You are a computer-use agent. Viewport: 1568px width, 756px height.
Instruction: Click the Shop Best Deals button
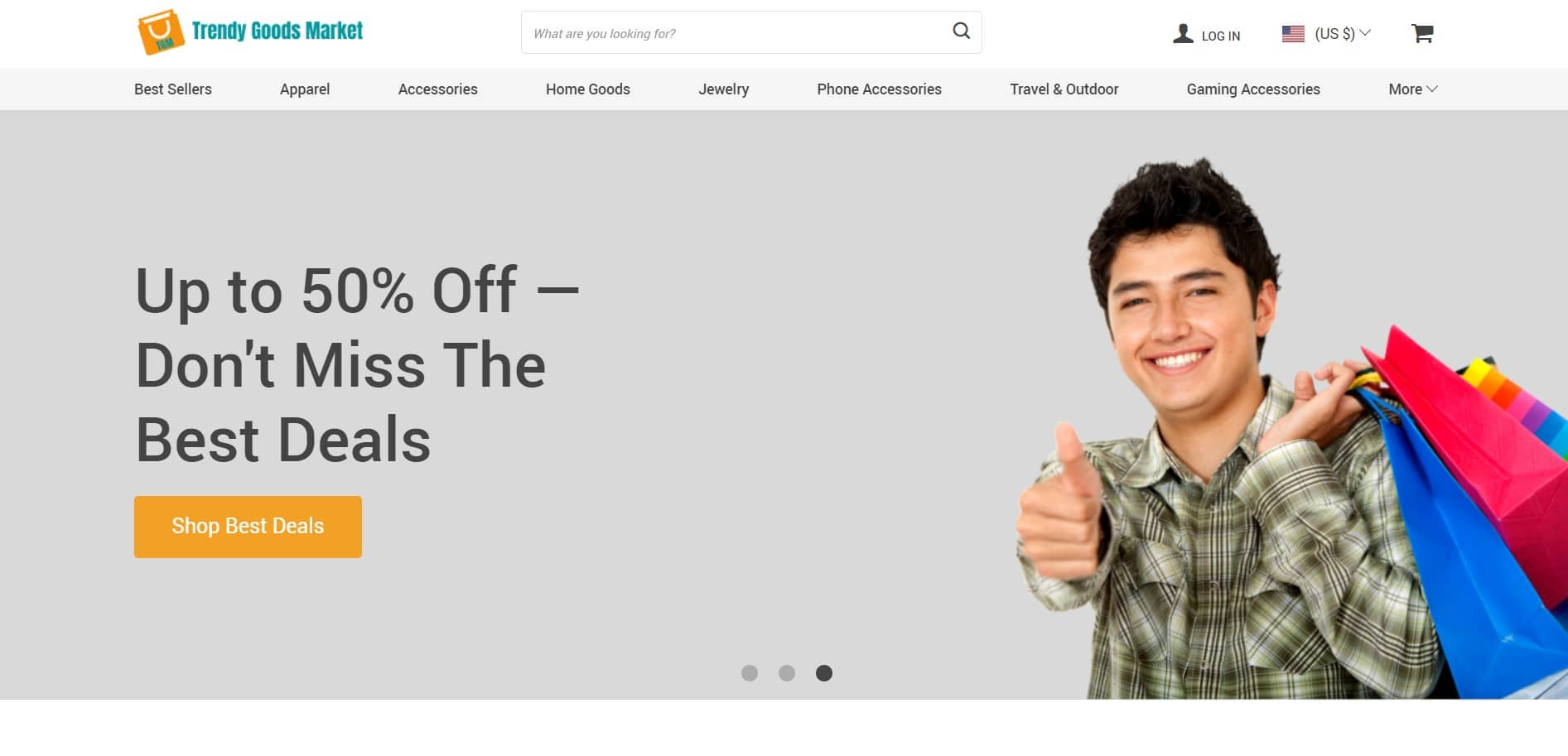point(248,527)
